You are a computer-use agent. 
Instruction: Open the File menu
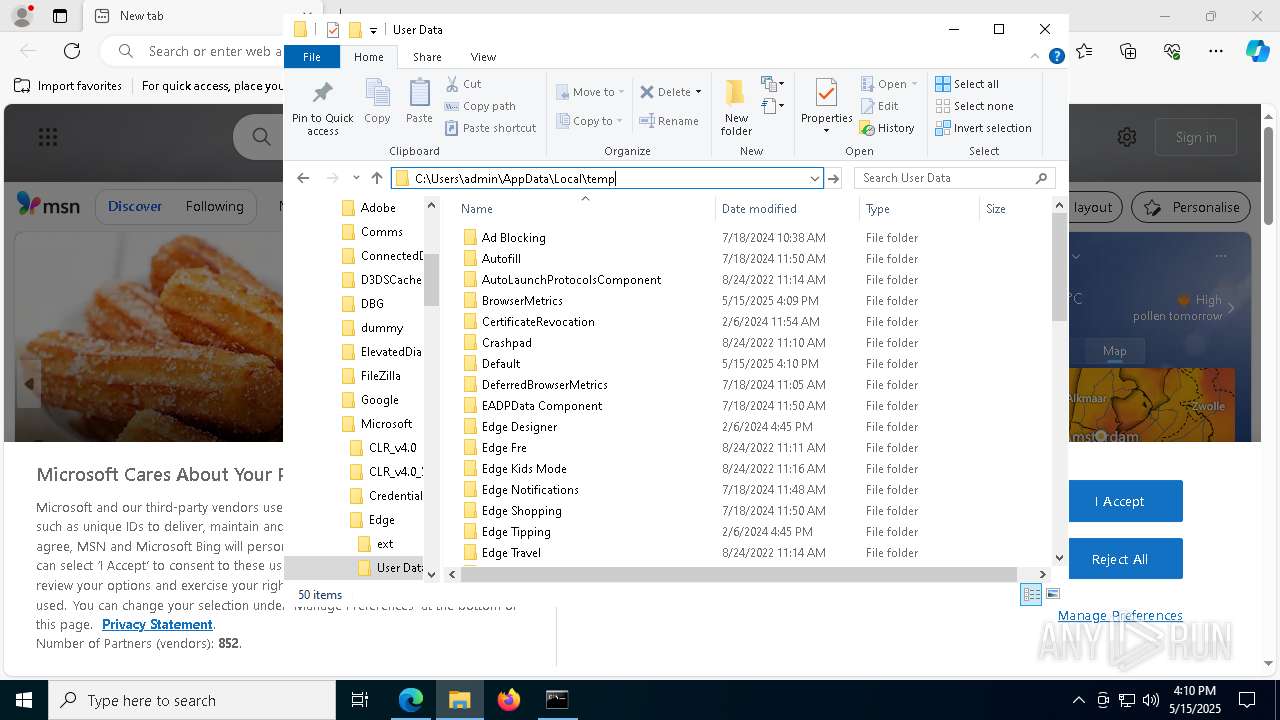click(312, 57)
